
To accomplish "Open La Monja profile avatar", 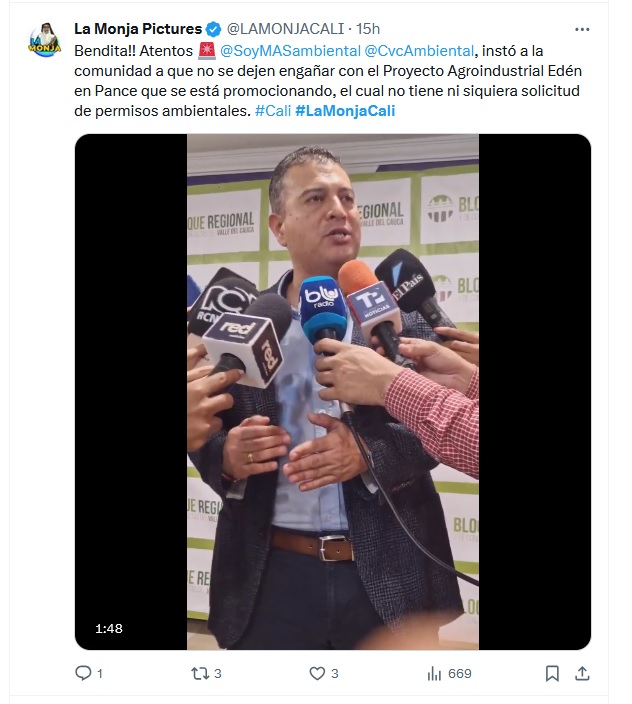I will click(x=45, y=40).
